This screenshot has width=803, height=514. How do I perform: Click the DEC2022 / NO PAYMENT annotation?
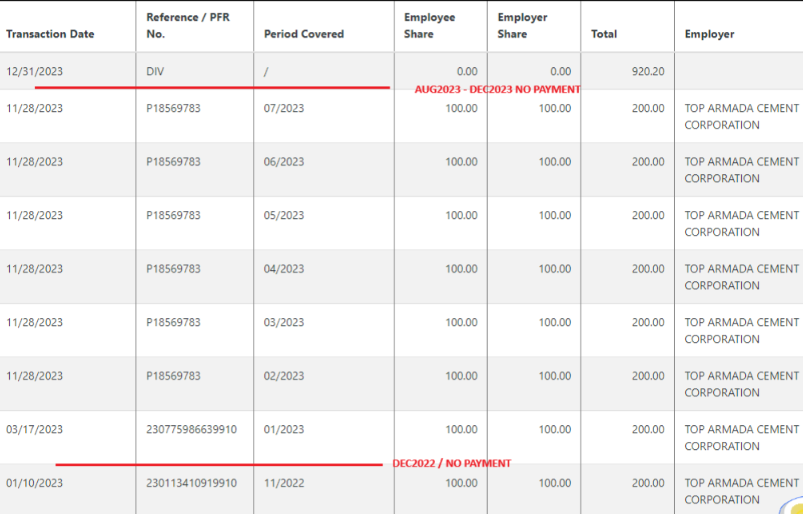[451, 463]
